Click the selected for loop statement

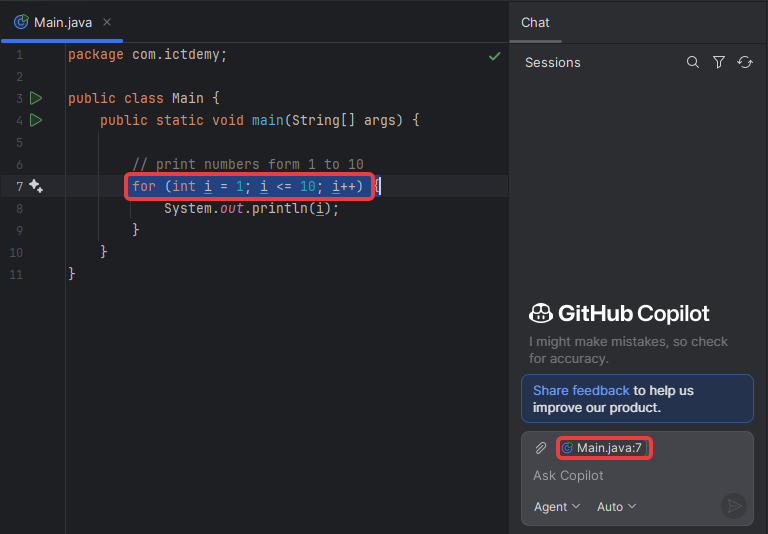(x=248, y=186)
